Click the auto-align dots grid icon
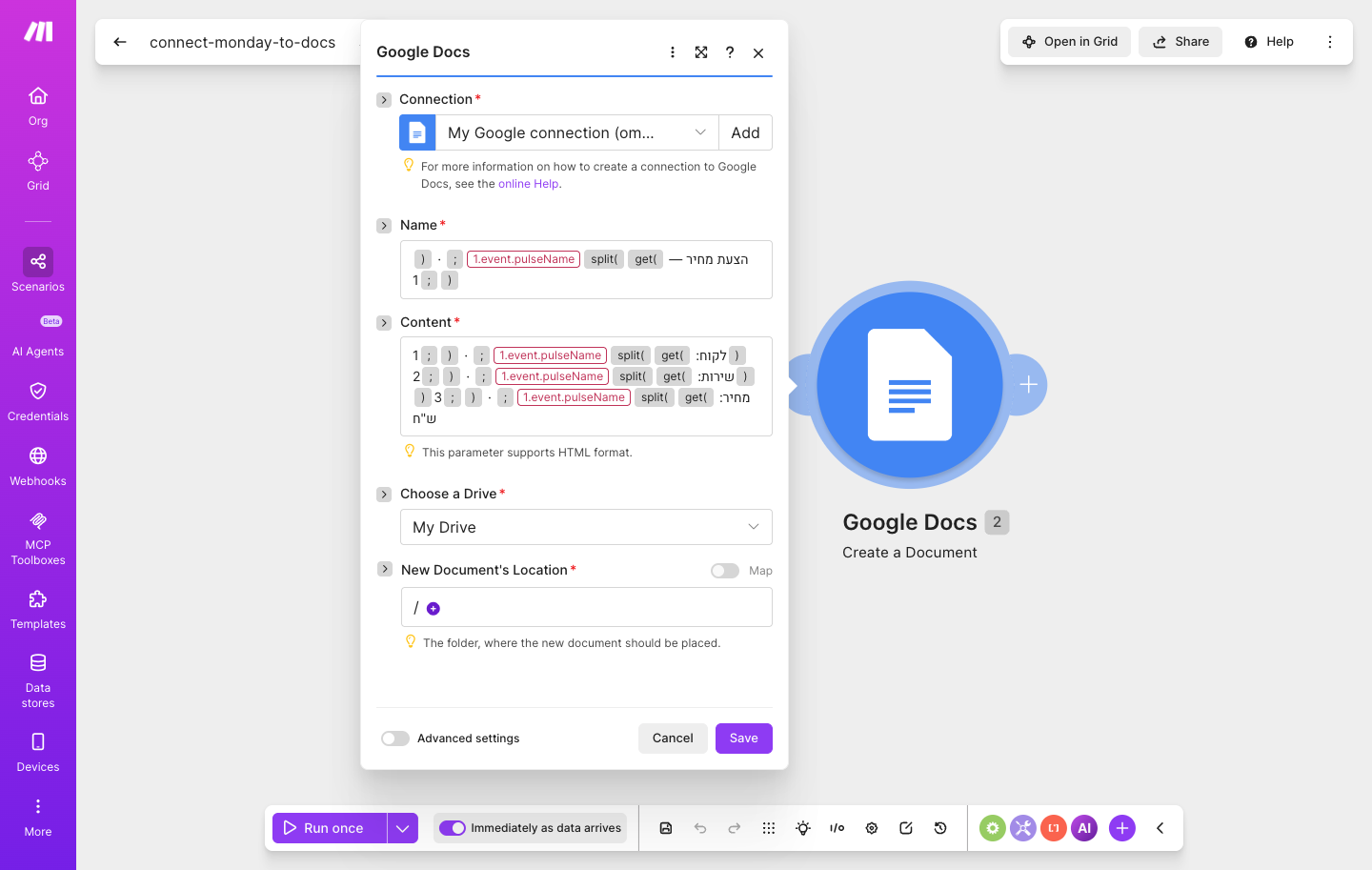 [769, 828]
